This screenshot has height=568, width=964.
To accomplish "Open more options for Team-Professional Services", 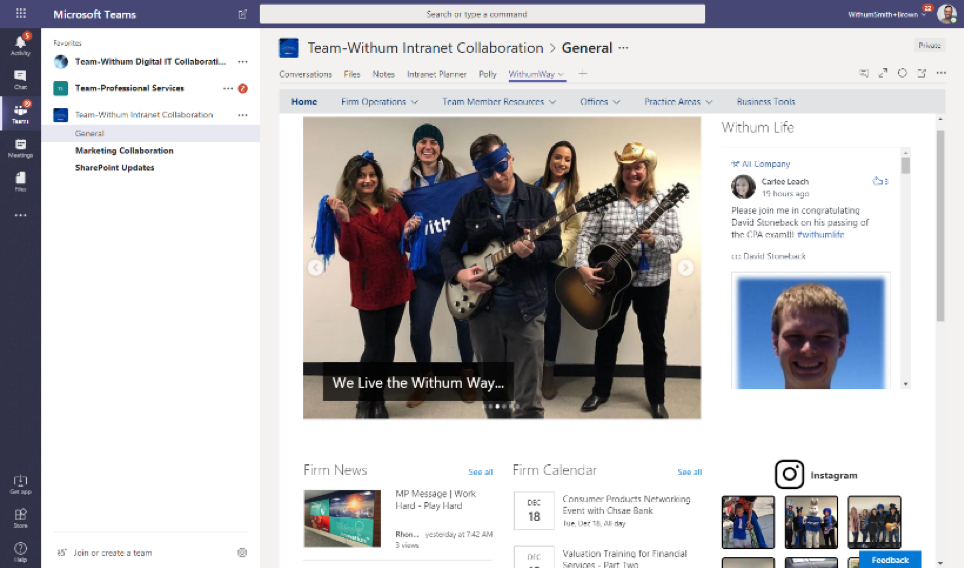I will coord(228,89).
